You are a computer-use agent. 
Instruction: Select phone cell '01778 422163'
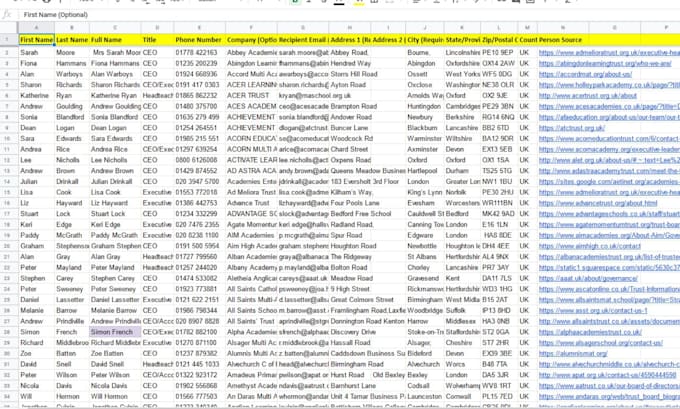[199, 52]
